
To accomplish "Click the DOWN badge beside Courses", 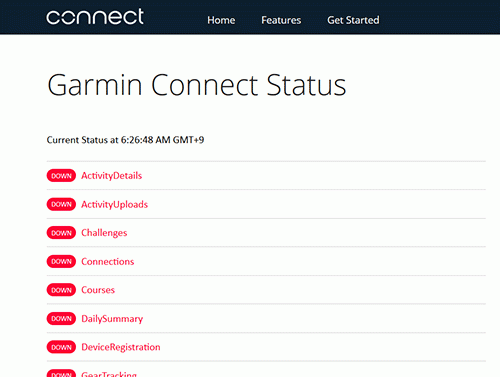I will tap(61, 290).
